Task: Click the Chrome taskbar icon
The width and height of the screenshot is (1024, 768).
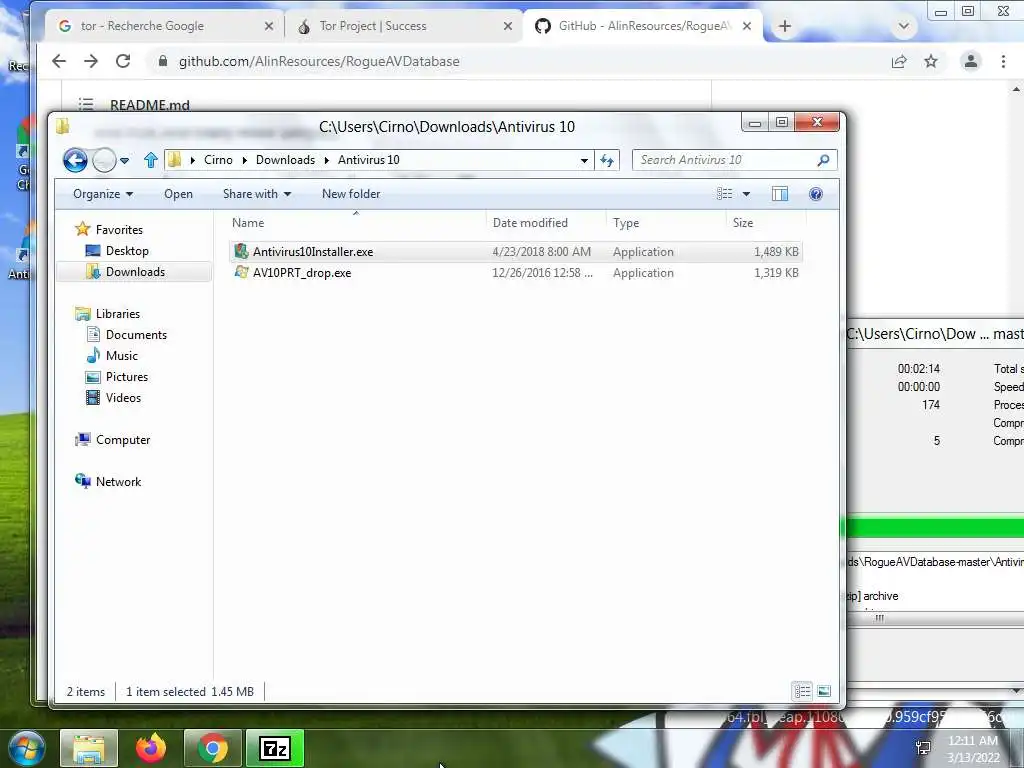Action: tap(213, 748)
